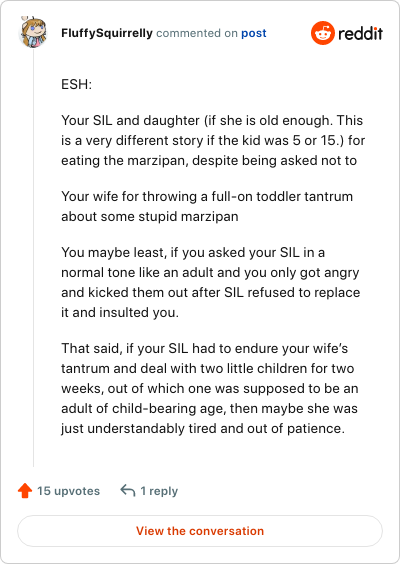This screenshot has width=400, height=564.
Task: Follow the blue "post" link
Action: coord(254,33)
